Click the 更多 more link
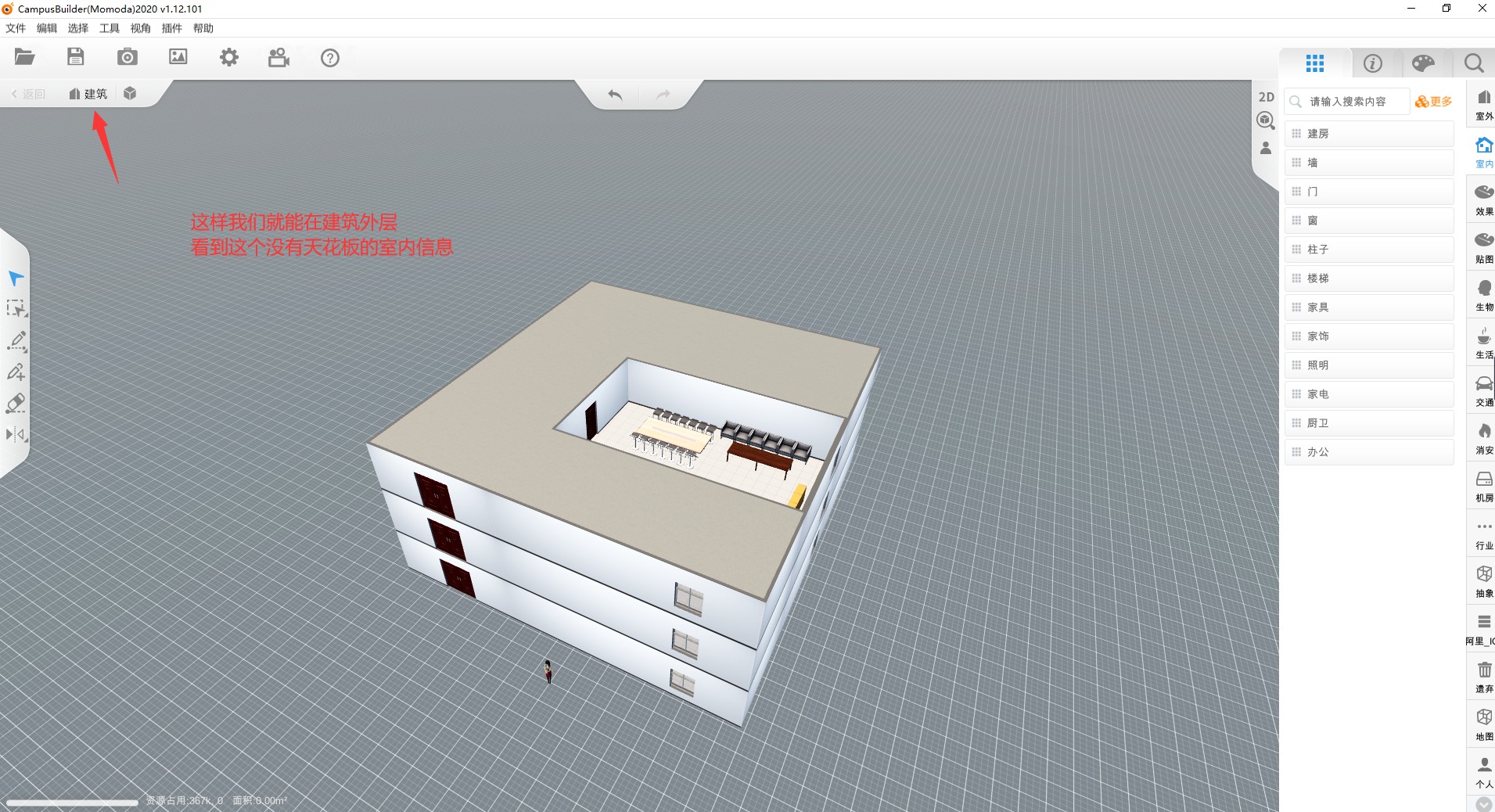This screenshot has height=812, width=1495. point(1434,102)
